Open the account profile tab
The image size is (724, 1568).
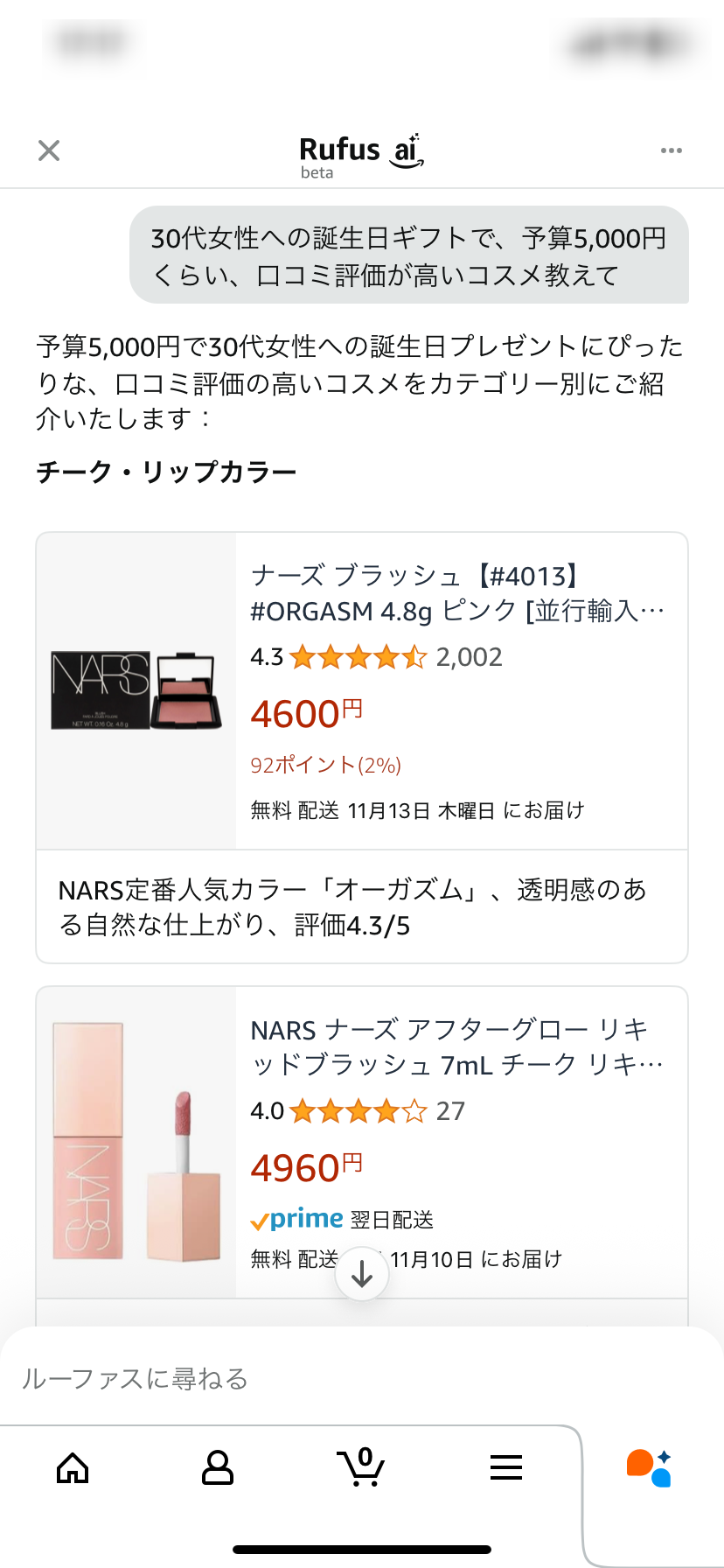point(217,1467)
